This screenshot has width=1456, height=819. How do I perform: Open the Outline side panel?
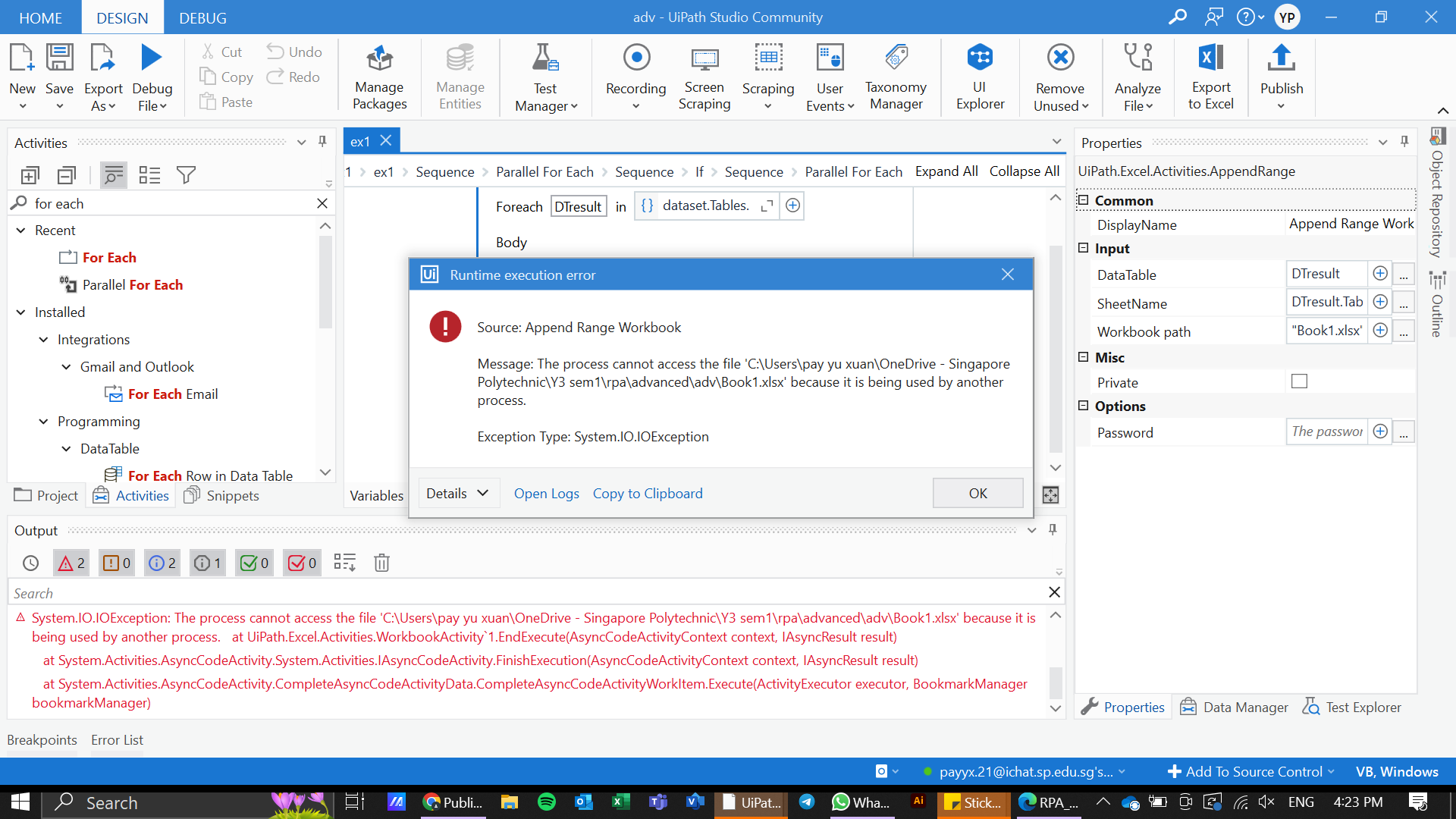click(1437, 305)
